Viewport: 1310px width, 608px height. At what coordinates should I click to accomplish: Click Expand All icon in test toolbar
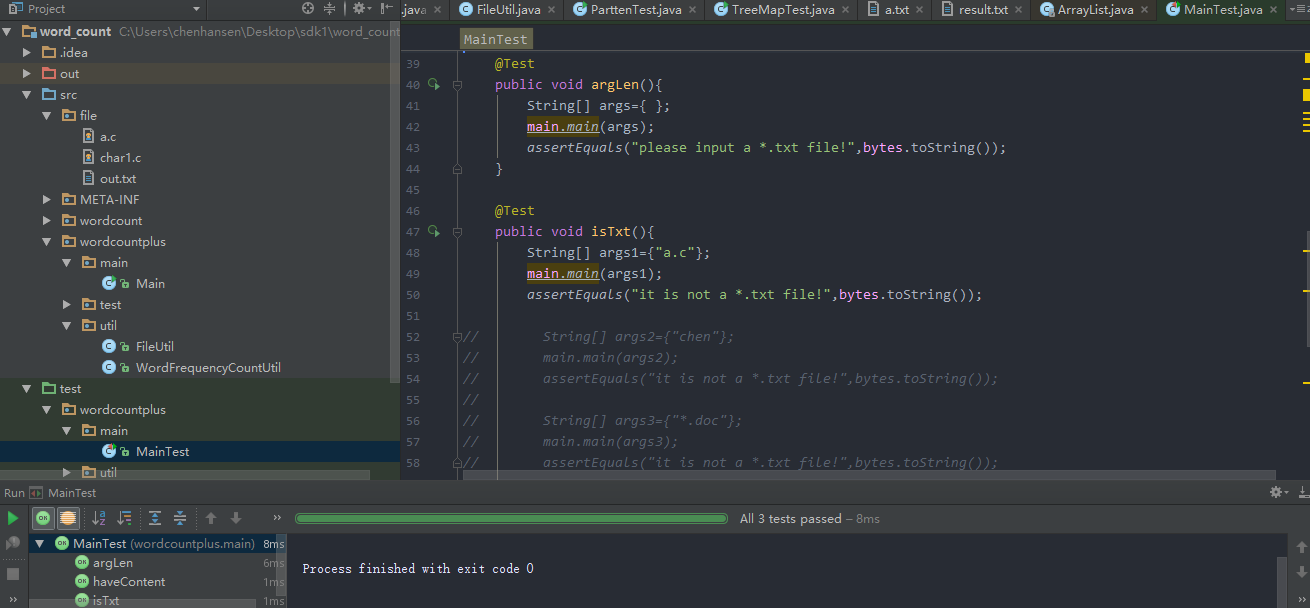[x=155, y=518]
